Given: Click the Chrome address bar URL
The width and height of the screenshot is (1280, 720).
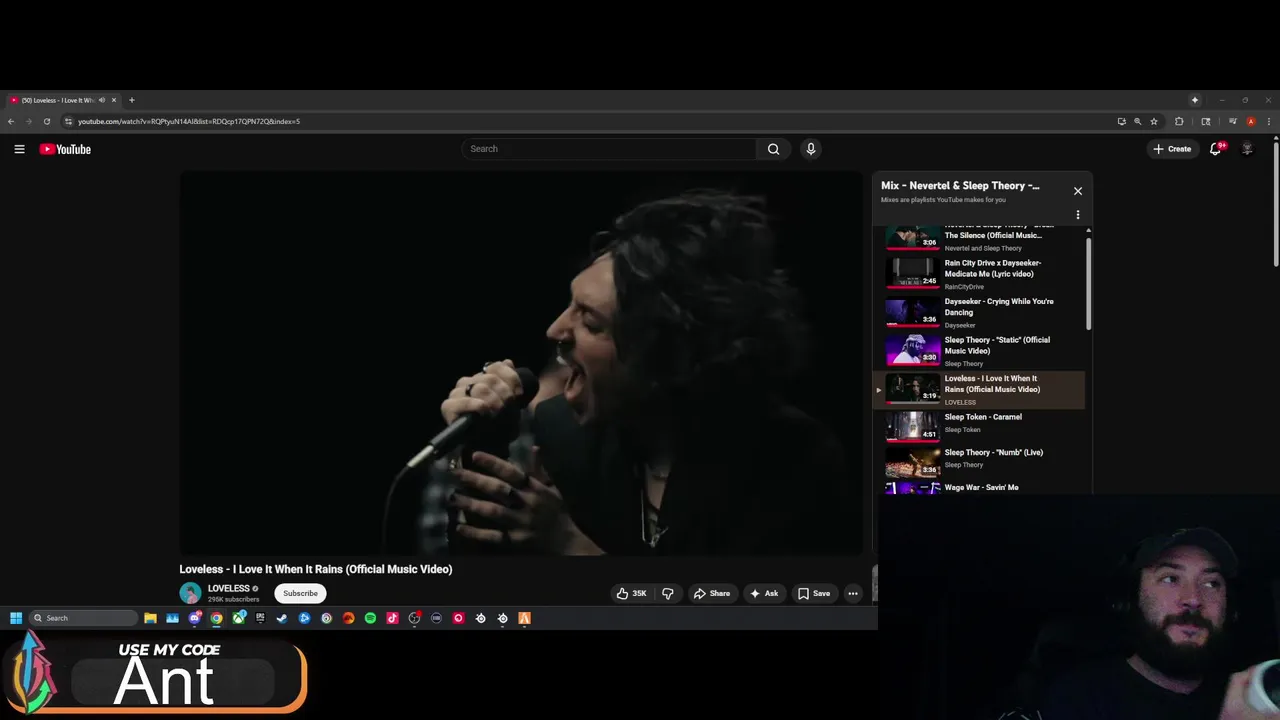Looking at the screenshot, I should click(189, 121).
